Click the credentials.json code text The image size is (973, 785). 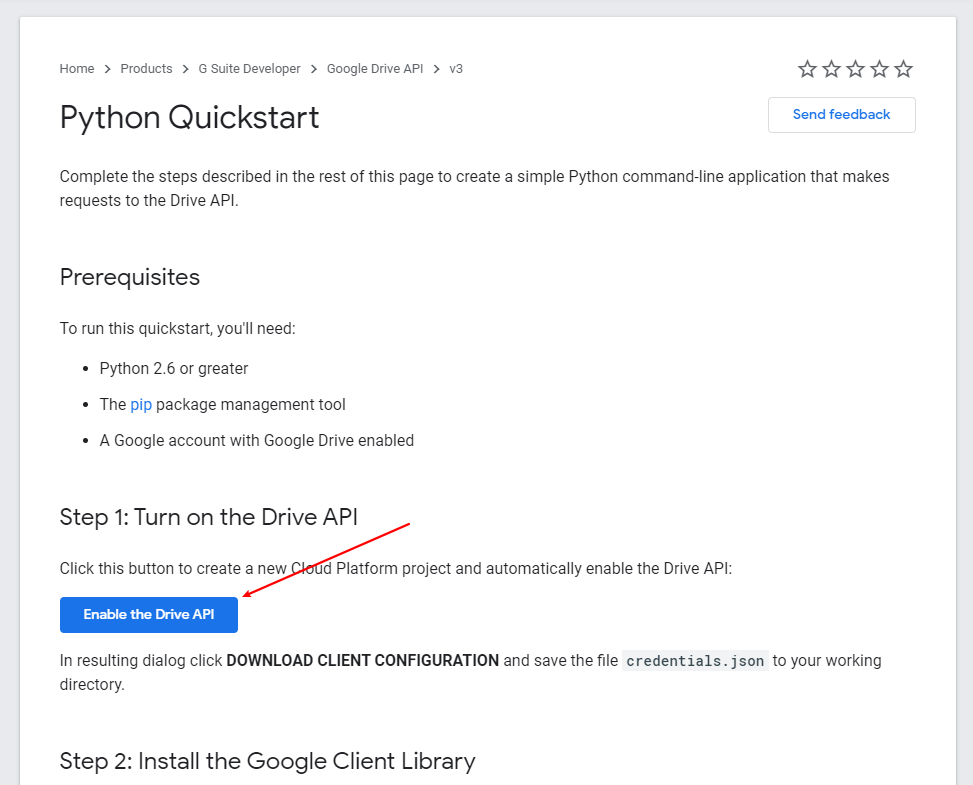695,661
